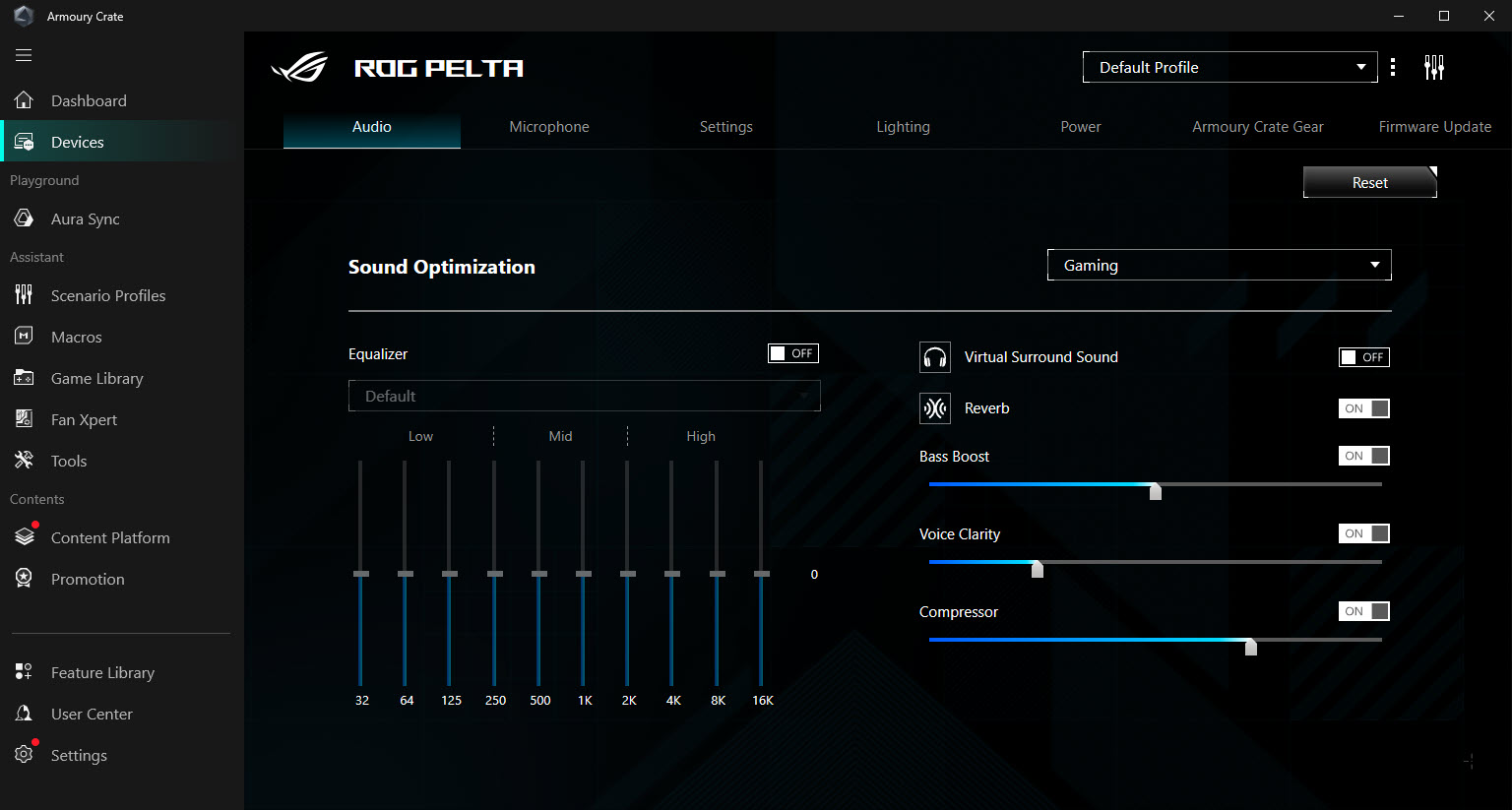Open the Firmware Update tab

pos(1435,127)
